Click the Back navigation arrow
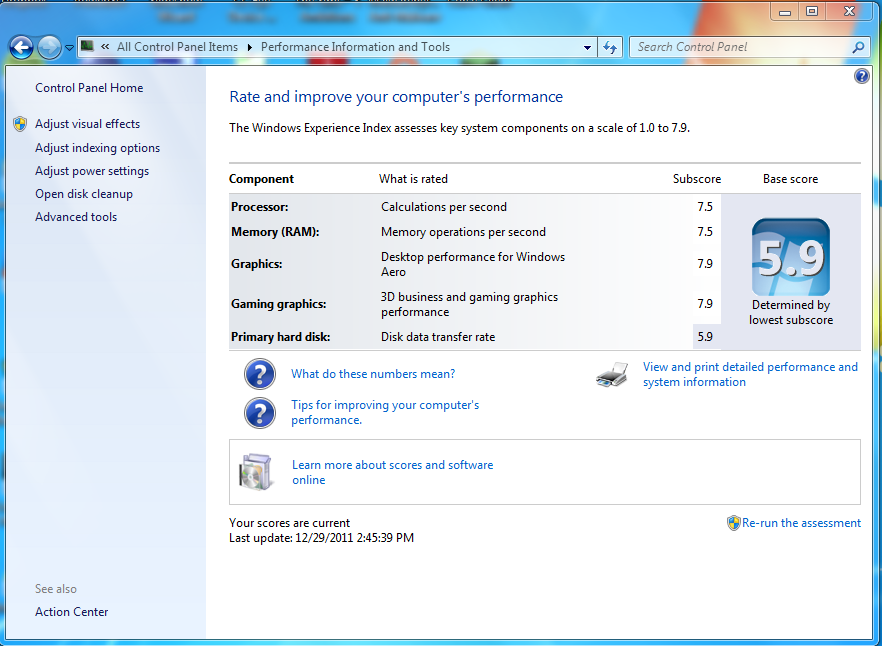This screenshot has width=882, height=646. [x=21, y=47]
